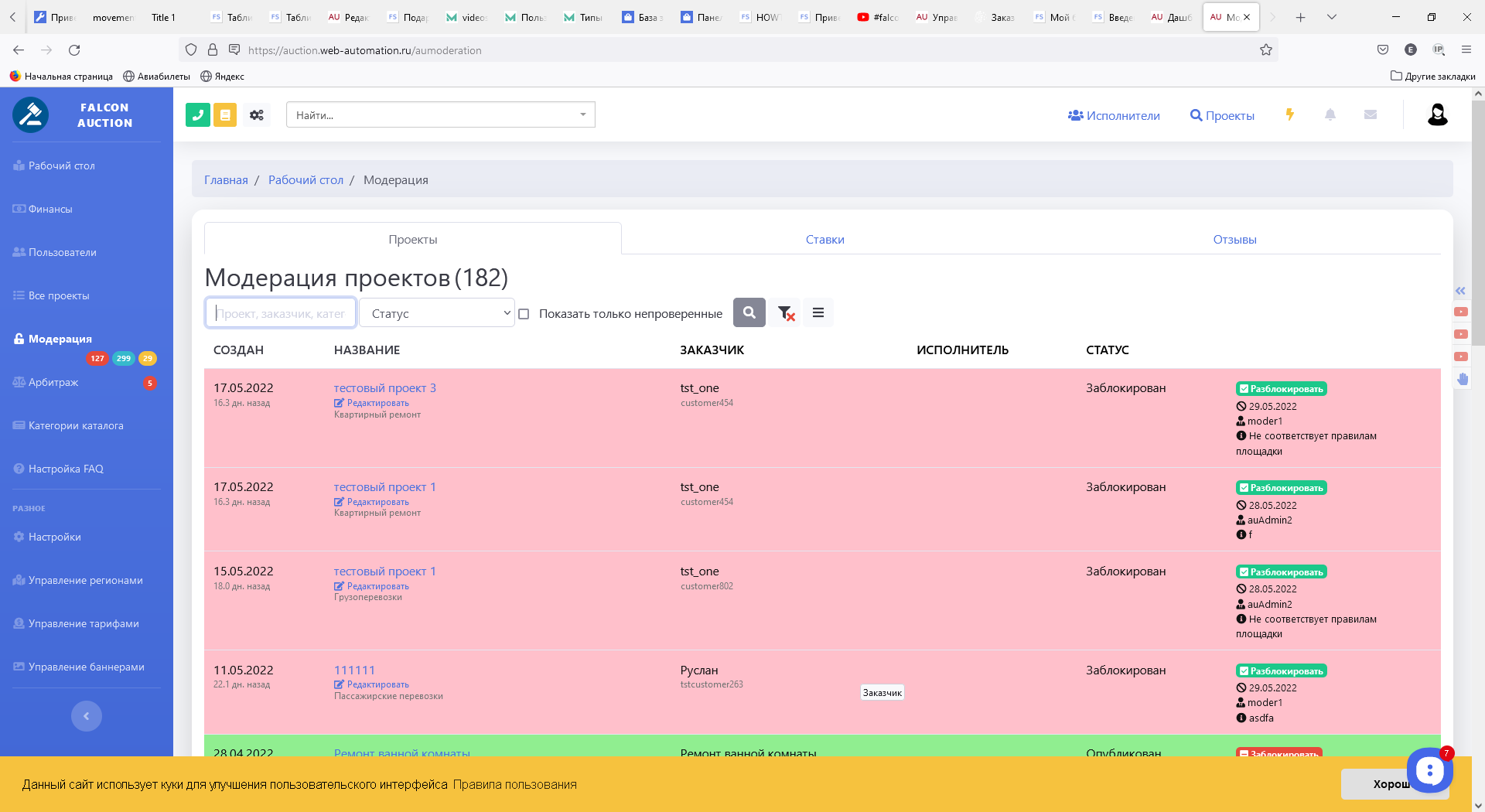The height and width of the screenshot is (812, 1485).
Task: Expand the right side panel double-chevron
Action: [x=1460, y=291]
